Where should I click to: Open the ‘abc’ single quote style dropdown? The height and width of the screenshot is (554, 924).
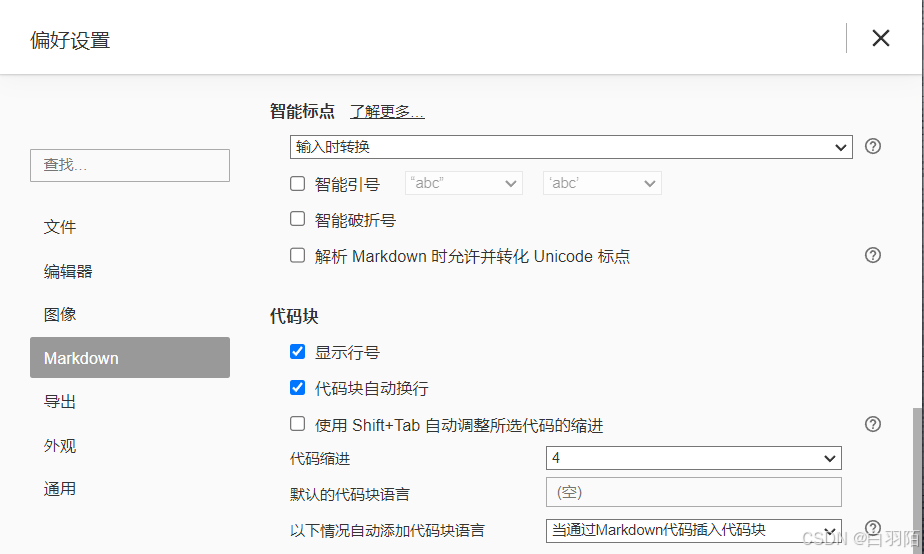(602, 183)
